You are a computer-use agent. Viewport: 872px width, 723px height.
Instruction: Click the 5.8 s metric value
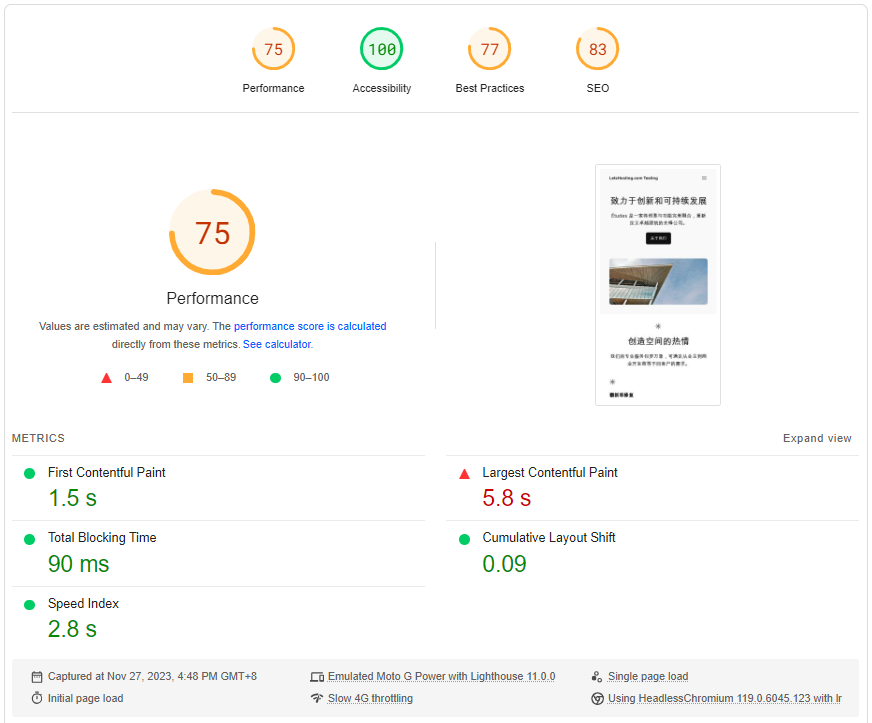point(507,498)
